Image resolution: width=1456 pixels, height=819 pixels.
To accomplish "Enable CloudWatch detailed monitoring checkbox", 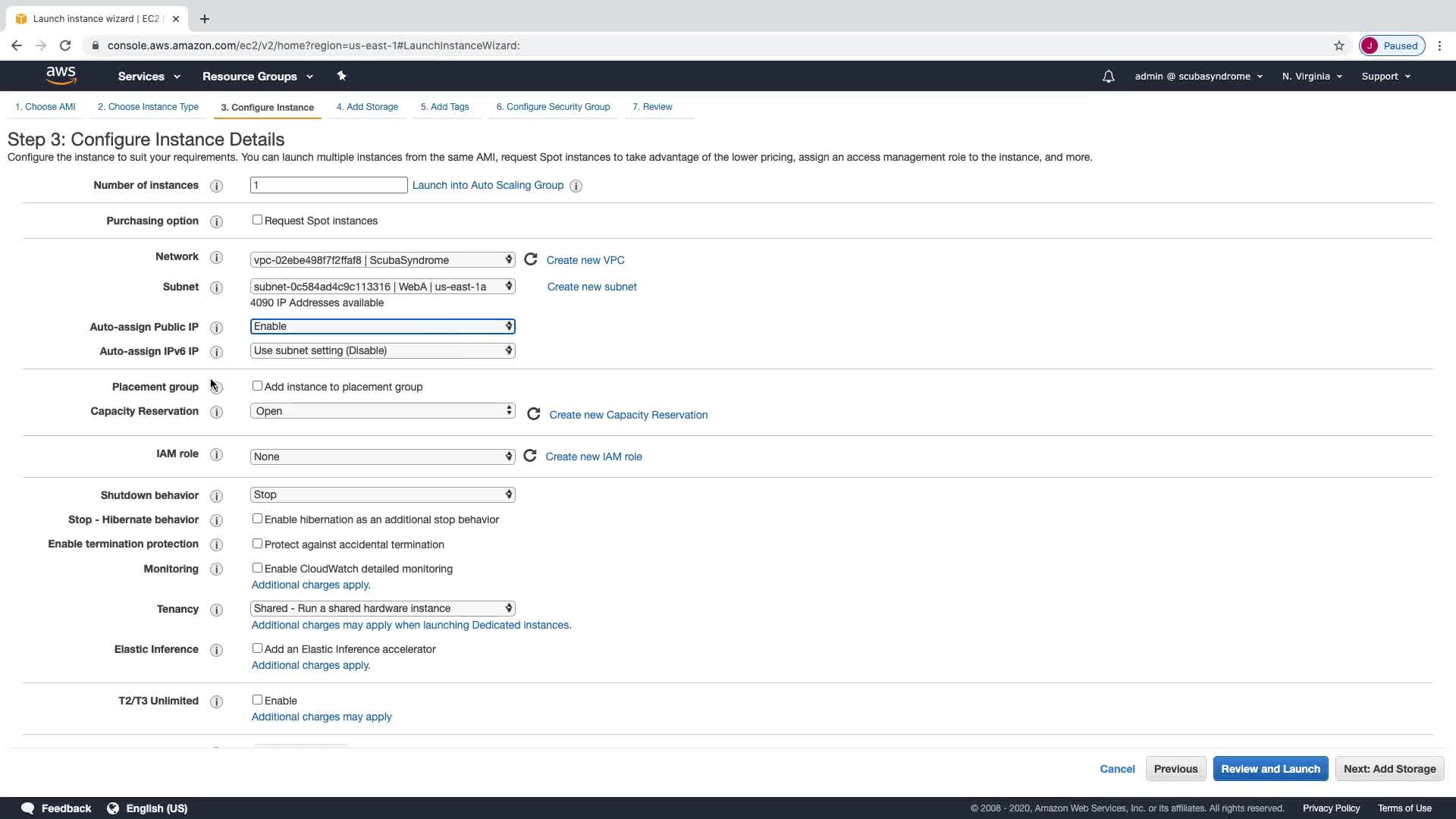I will tap(257, 568).
